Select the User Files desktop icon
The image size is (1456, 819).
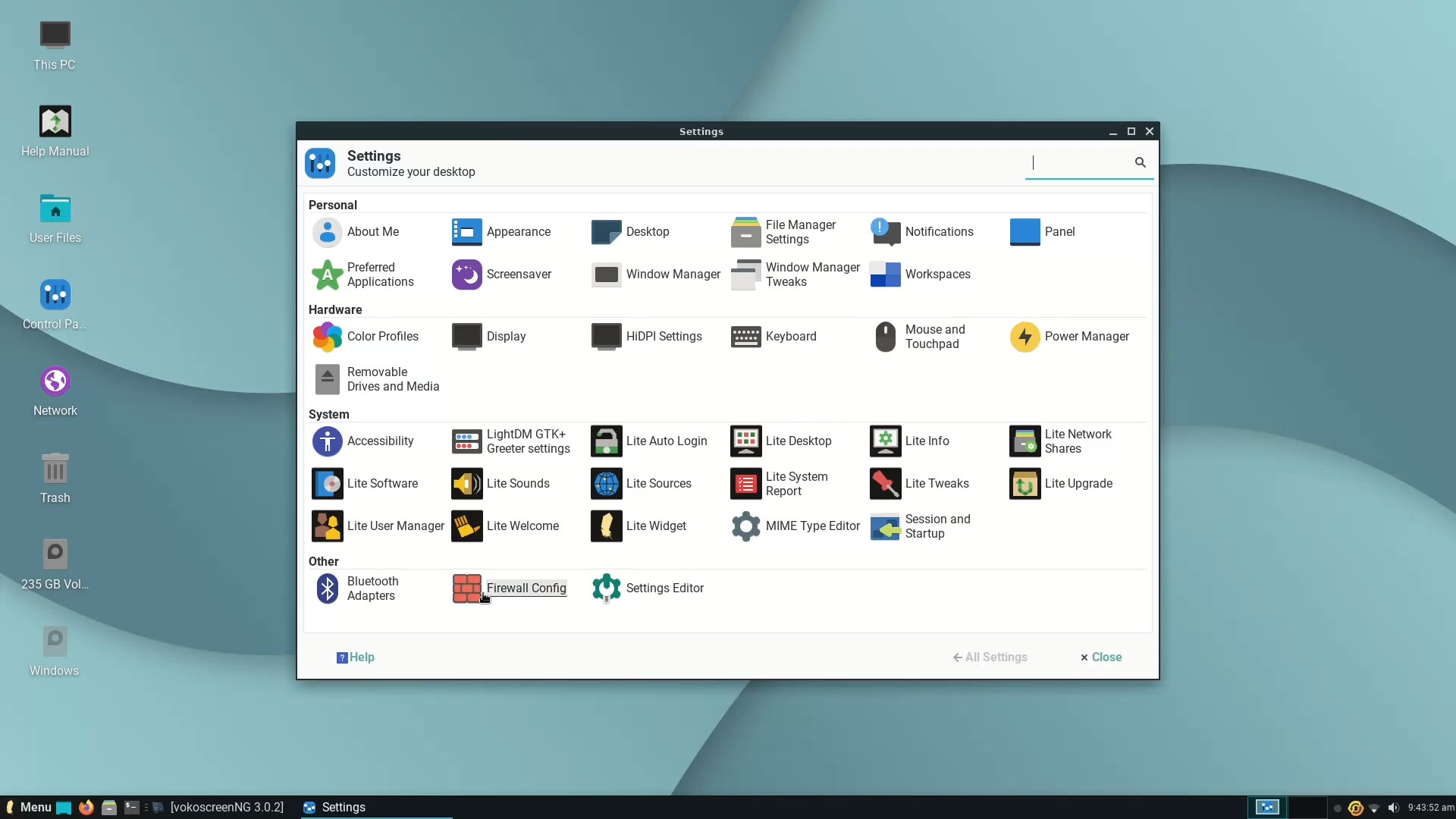(x=55, y=219)
